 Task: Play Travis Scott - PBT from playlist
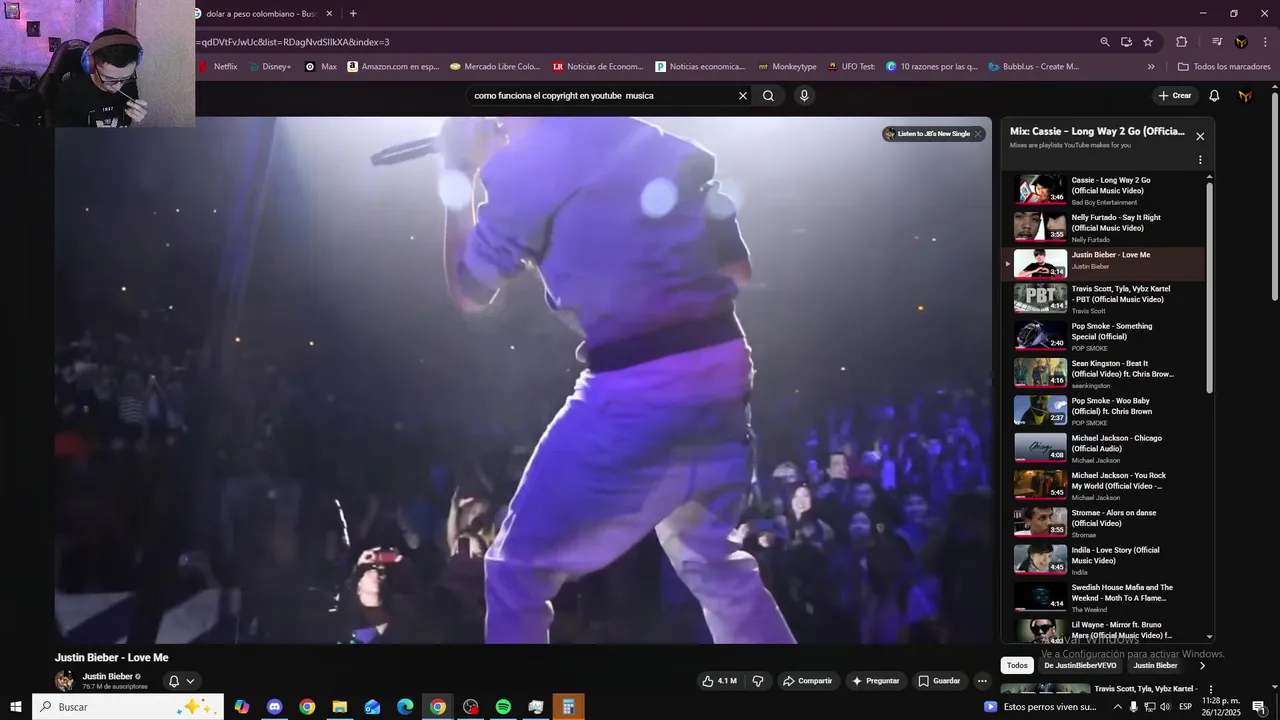pos(1105,299)
